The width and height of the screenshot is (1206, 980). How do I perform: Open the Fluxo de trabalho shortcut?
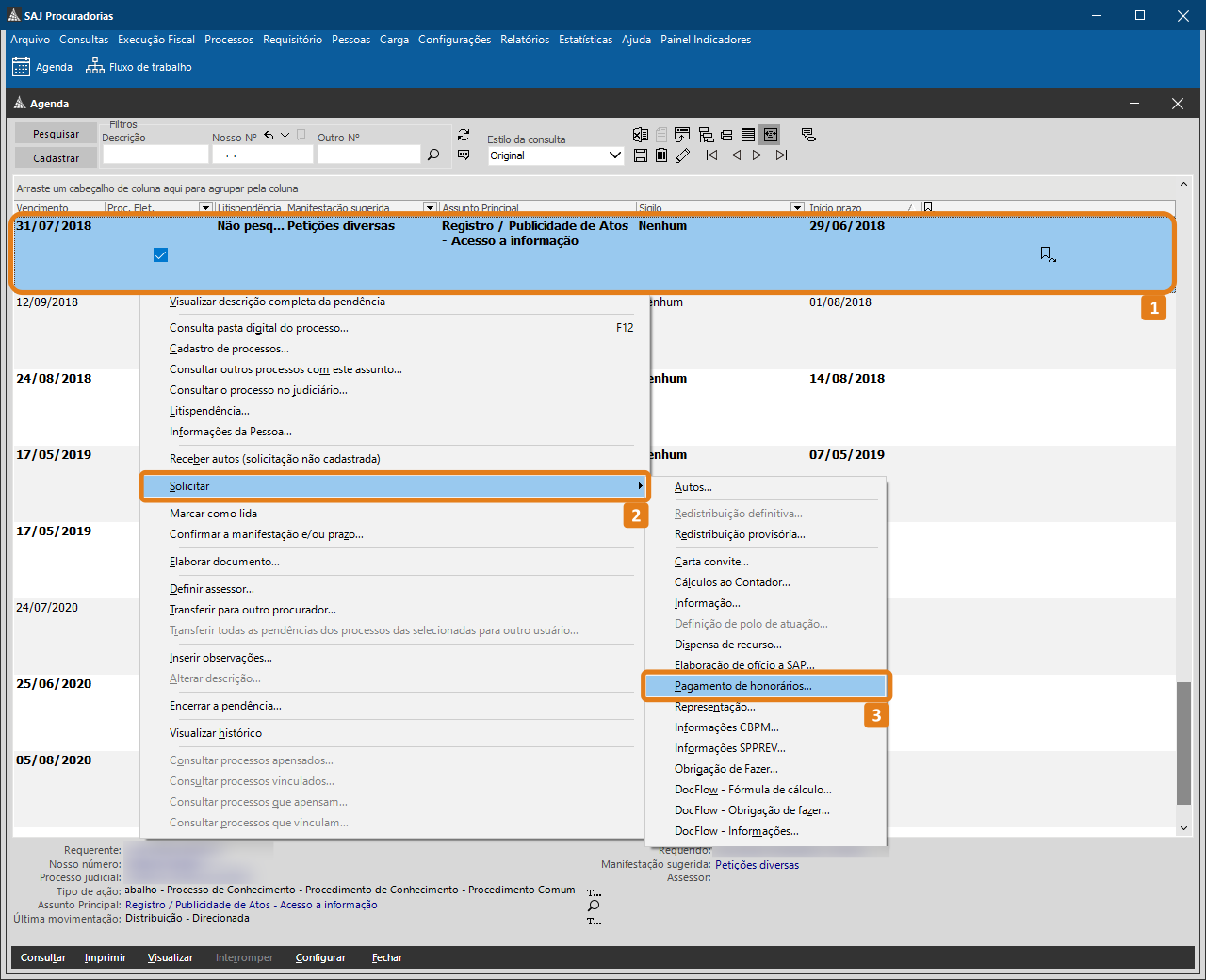[139, 67]
